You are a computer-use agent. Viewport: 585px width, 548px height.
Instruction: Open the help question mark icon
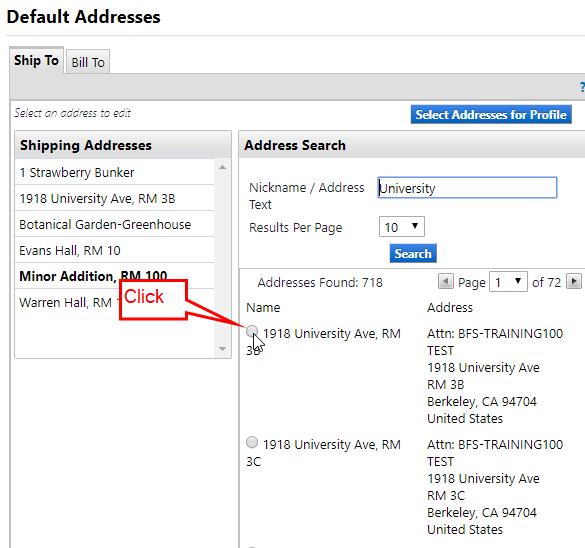point(582,87)
